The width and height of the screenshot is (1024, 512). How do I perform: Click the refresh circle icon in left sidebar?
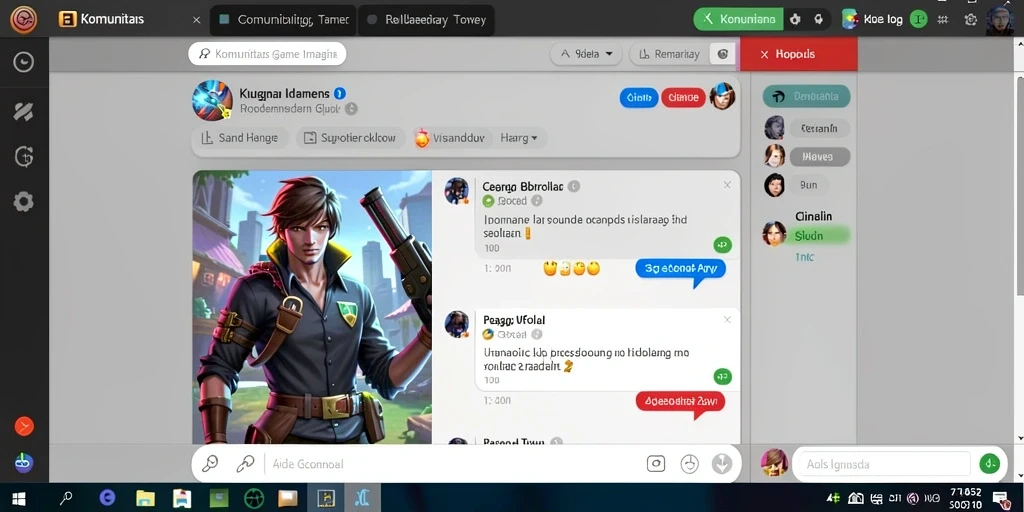[24, 157]
